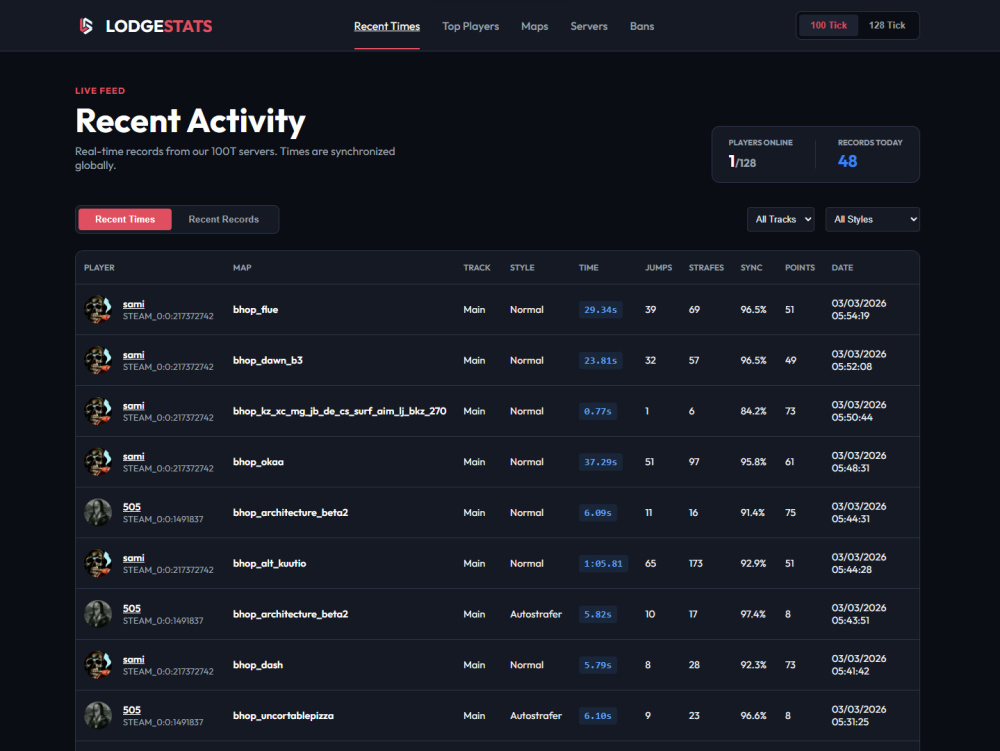This screenshot has width=1000, height=751.
Task: Open the Maps page
Action: pyautogui.click(x=534, y=26)
